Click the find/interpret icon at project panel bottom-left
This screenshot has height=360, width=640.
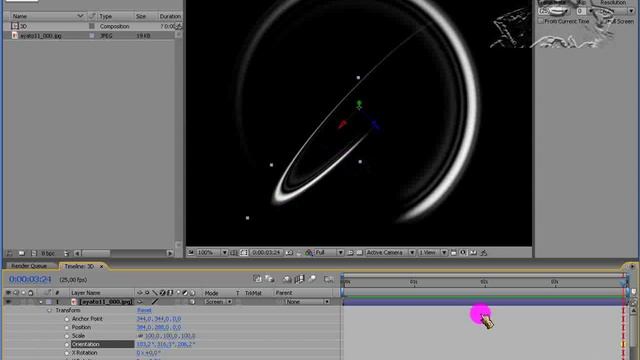(10, 253)
